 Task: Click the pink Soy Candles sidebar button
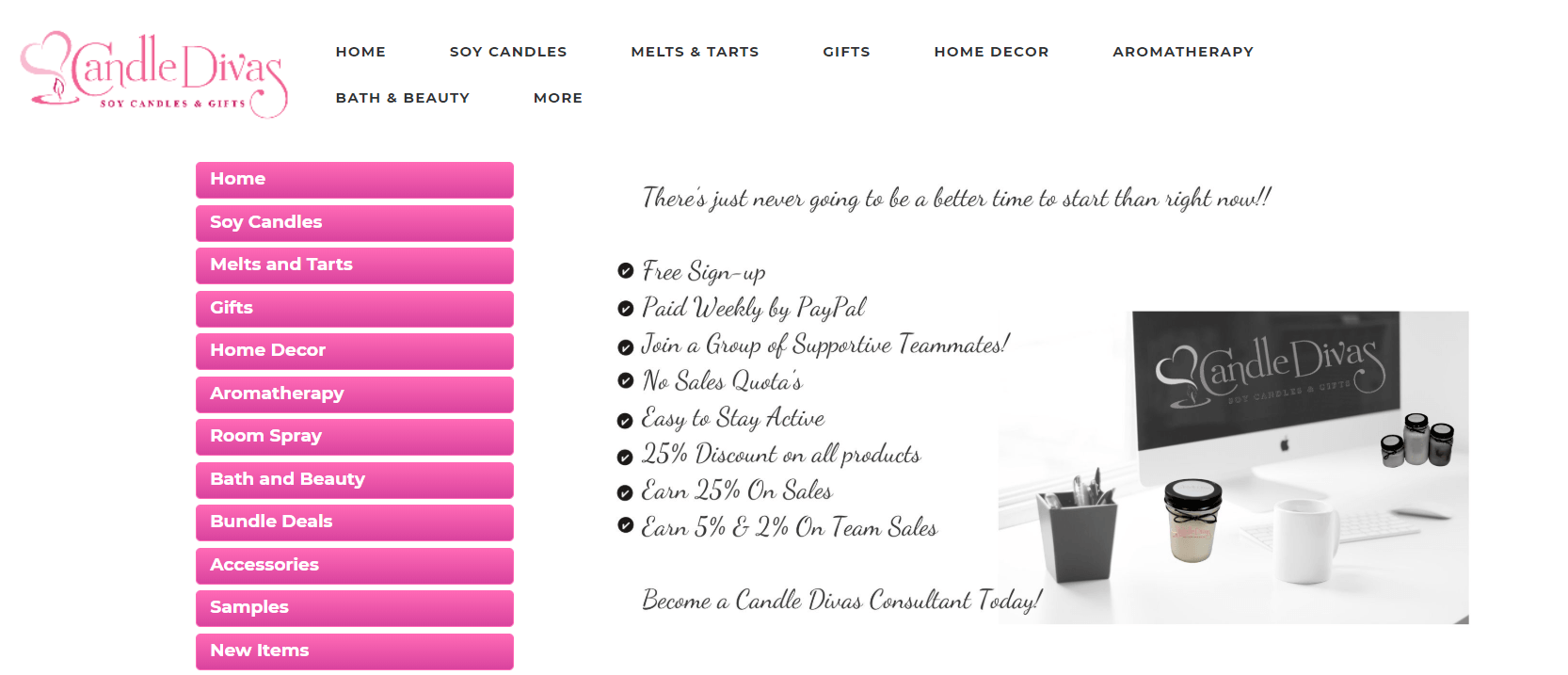(355, 223)
